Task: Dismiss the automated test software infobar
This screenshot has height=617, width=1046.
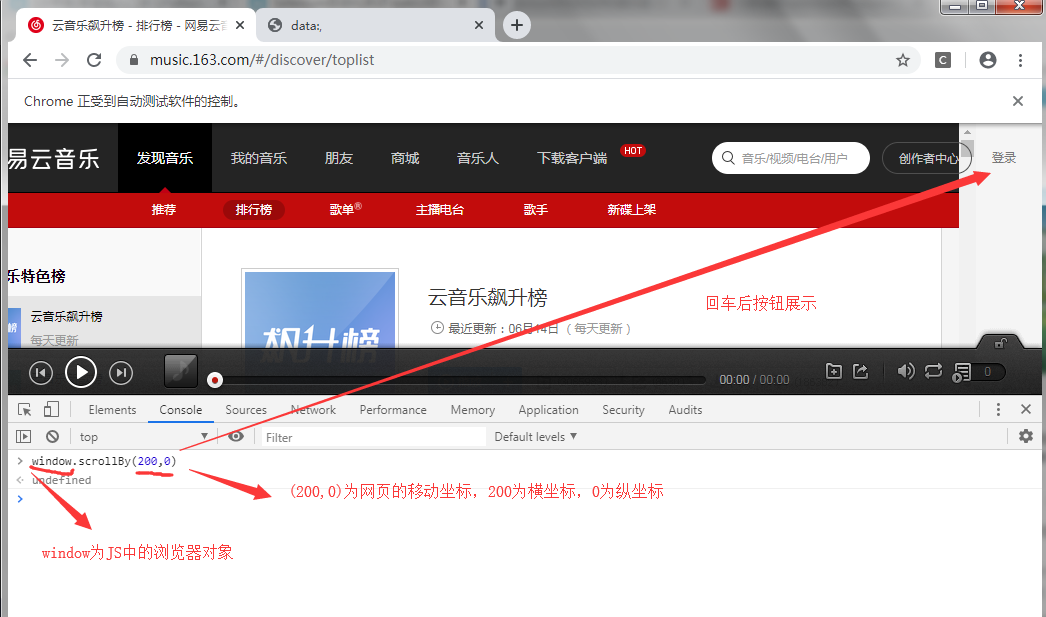Action: click(x=1018, y=101)
